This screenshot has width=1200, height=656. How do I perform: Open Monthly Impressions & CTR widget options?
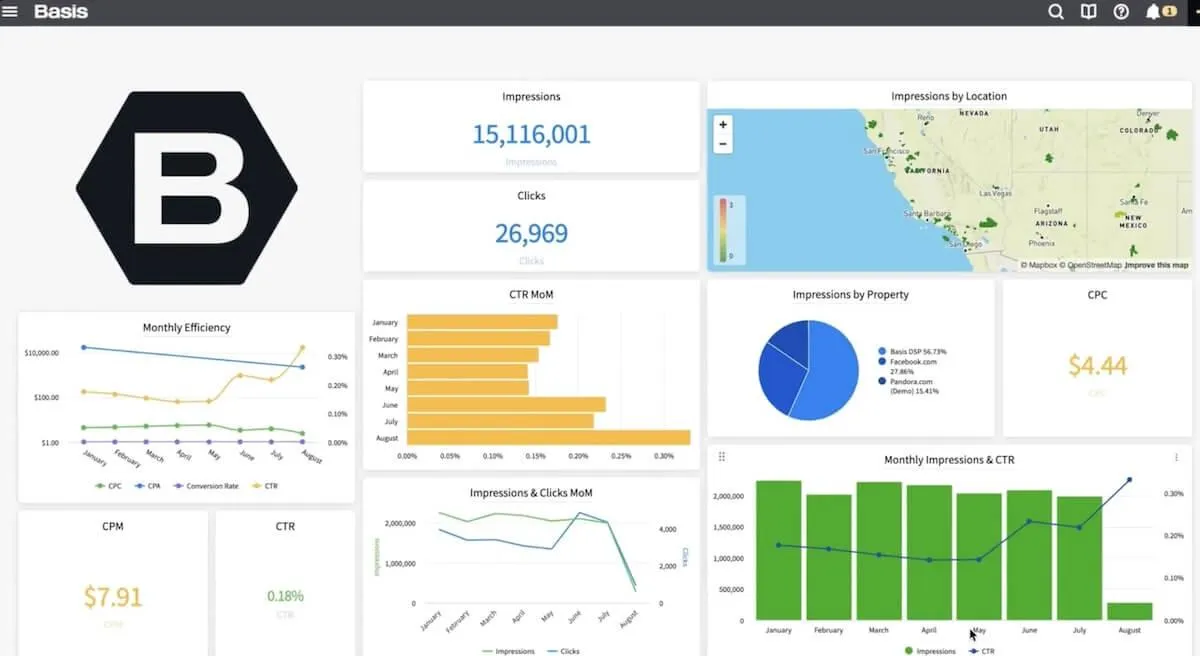pos(1176,457)
